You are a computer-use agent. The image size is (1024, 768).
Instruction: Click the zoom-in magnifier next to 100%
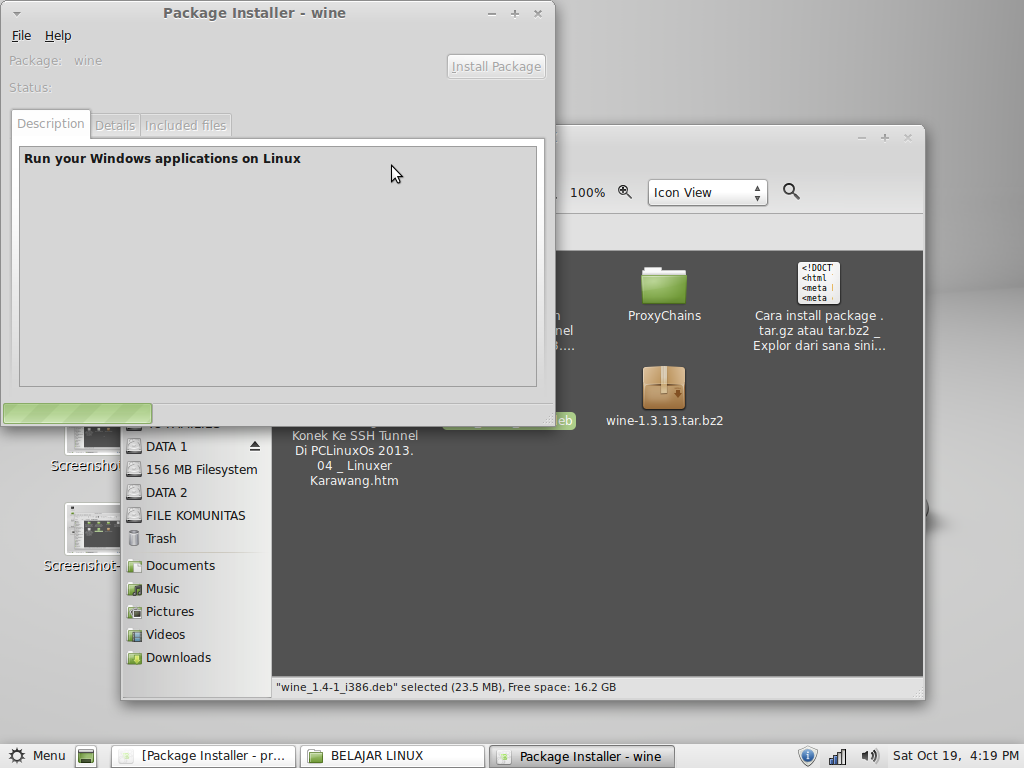625,191
